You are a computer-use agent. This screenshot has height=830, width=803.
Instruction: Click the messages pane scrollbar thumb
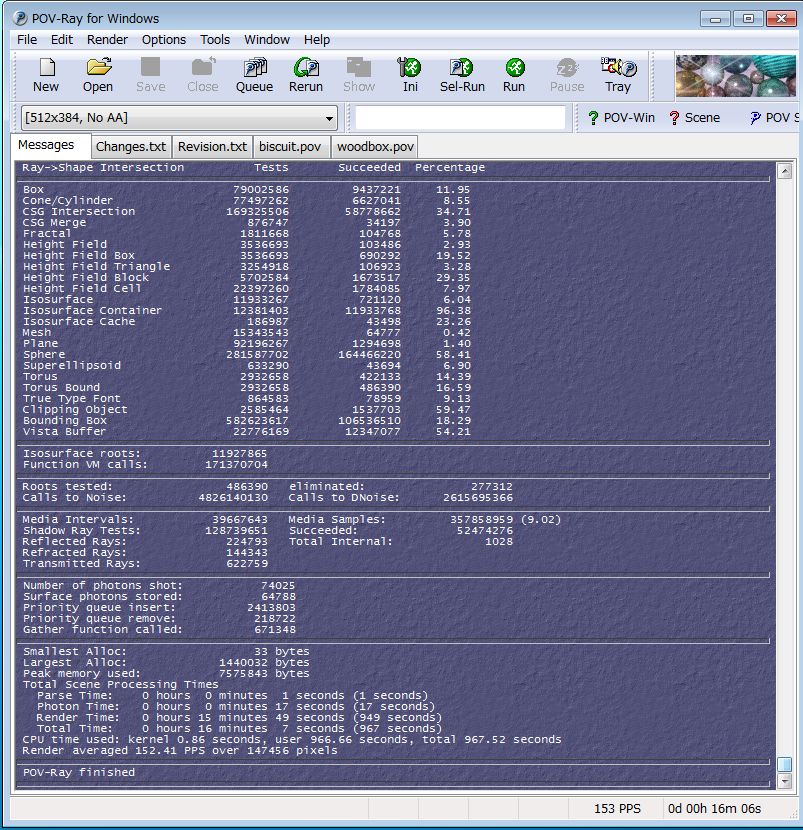coord(784,764)
